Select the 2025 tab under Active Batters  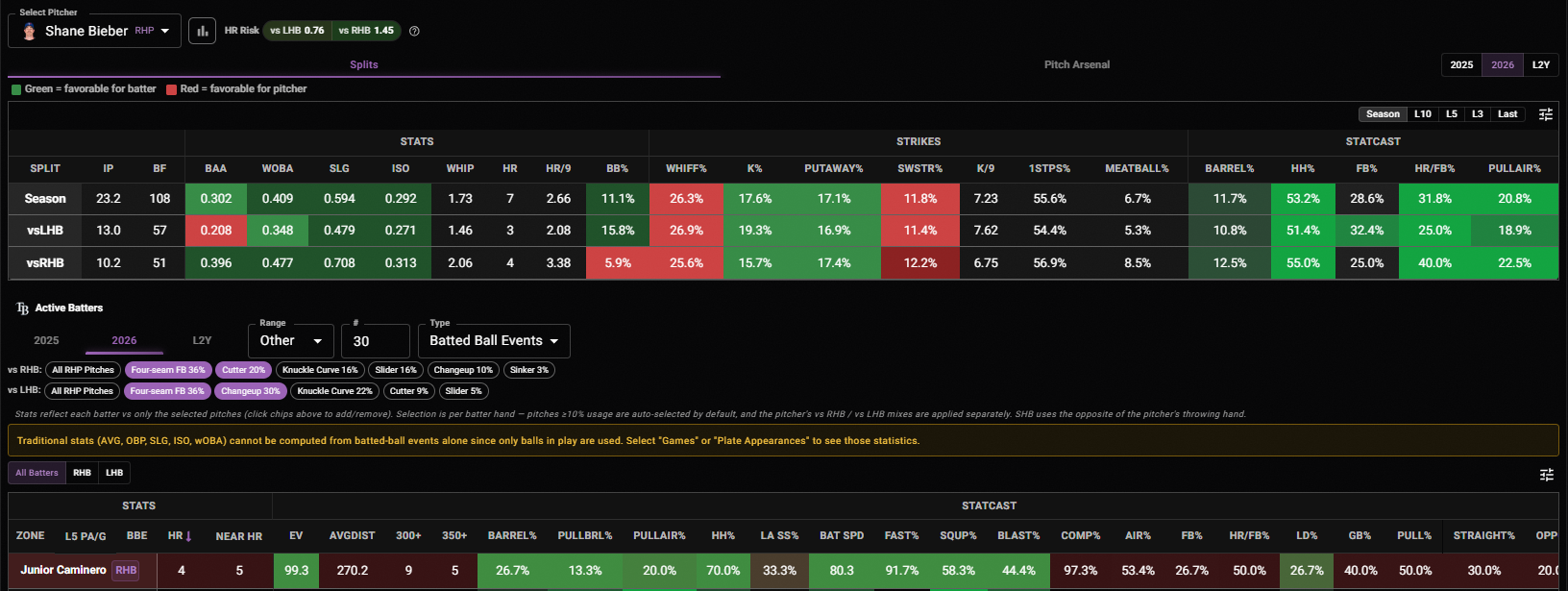(46, 340)
